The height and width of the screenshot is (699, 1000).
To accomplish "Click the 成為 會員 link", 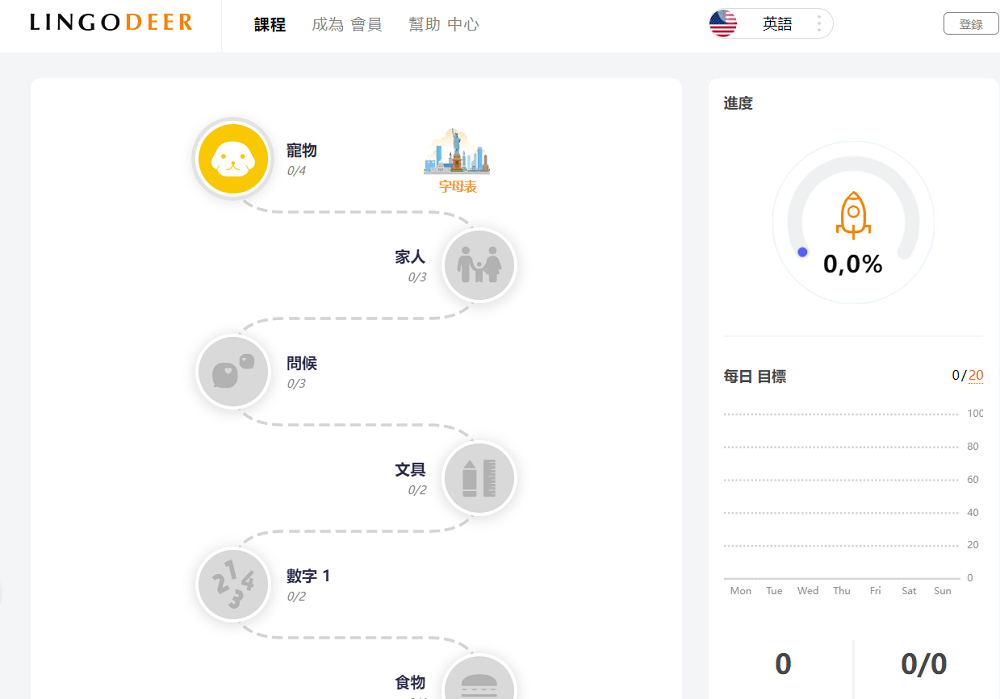I will [x=347, y=23].
